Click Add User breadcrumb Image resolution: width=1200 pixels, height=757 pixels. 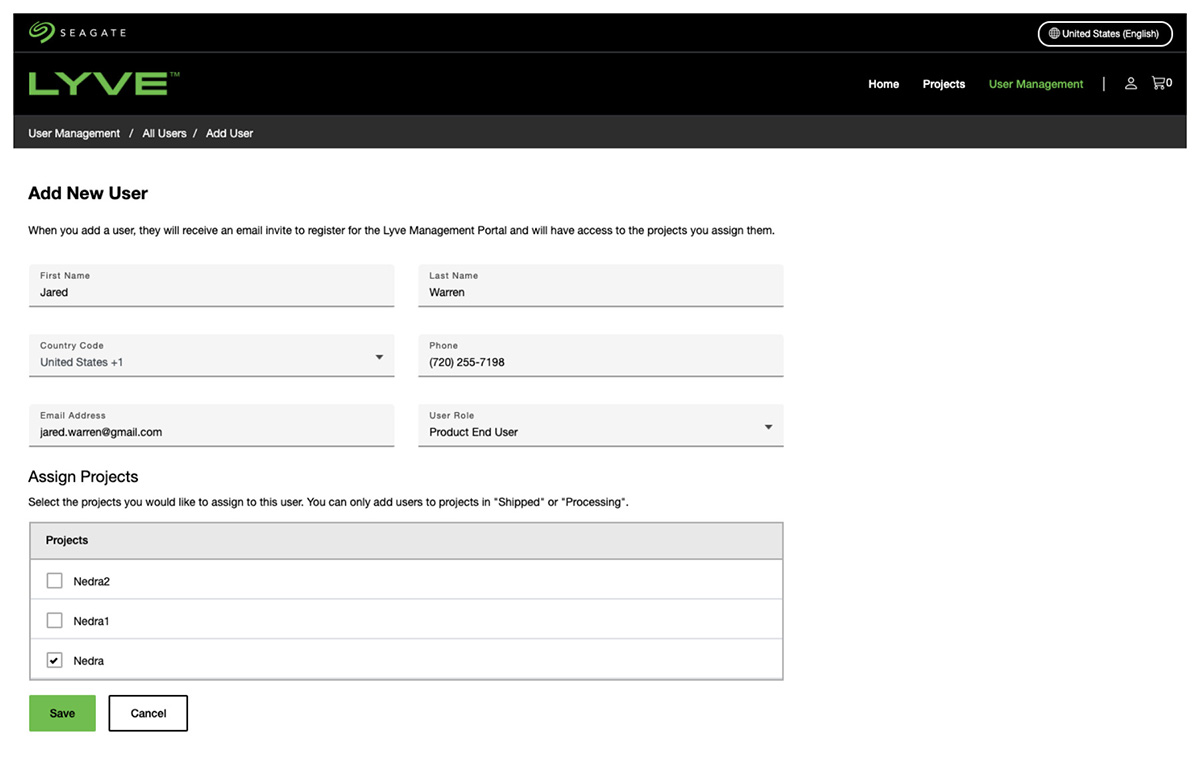pos(229,133)
